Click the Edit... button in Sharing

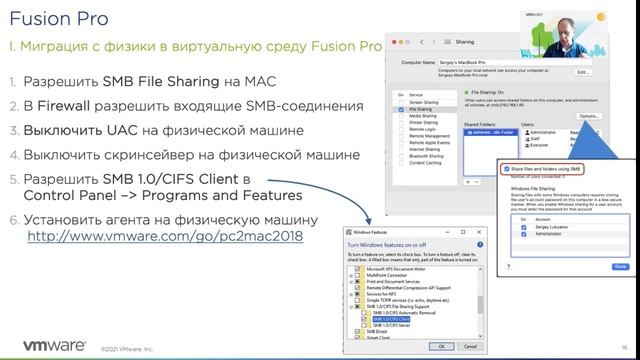(582, 72)
